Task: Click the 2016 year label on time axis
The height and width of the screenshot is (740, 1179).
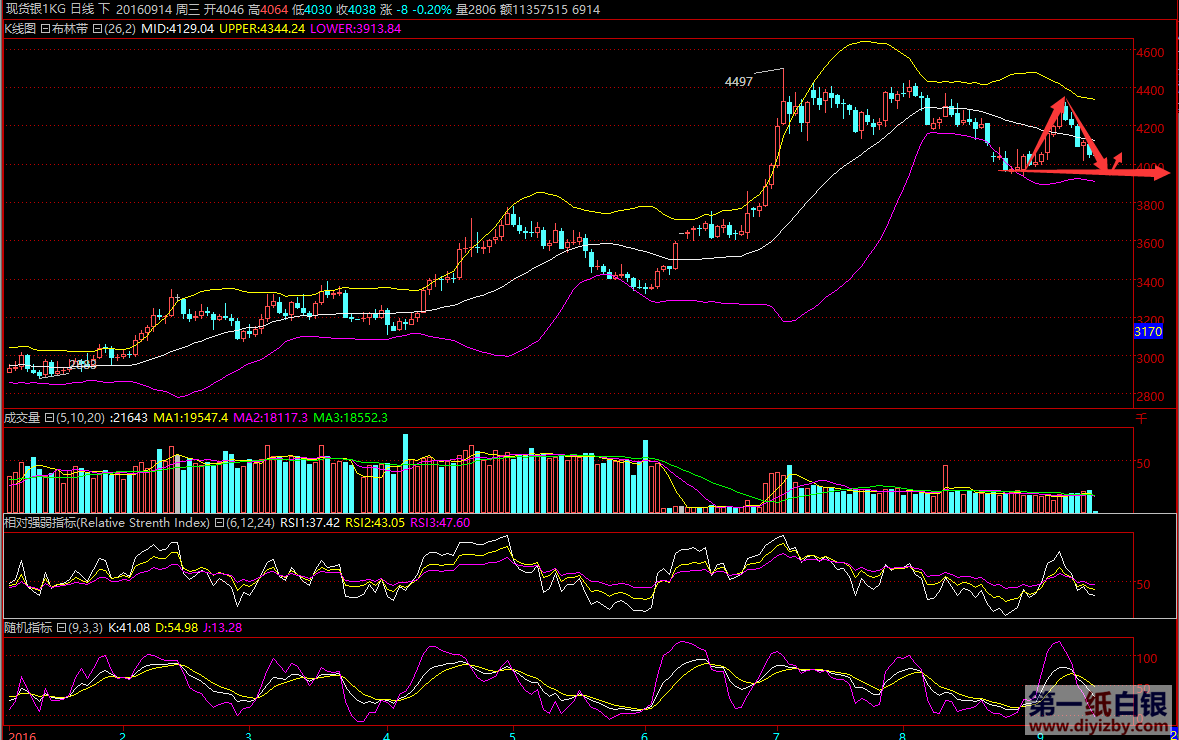Action: click(x=20, y=733)
